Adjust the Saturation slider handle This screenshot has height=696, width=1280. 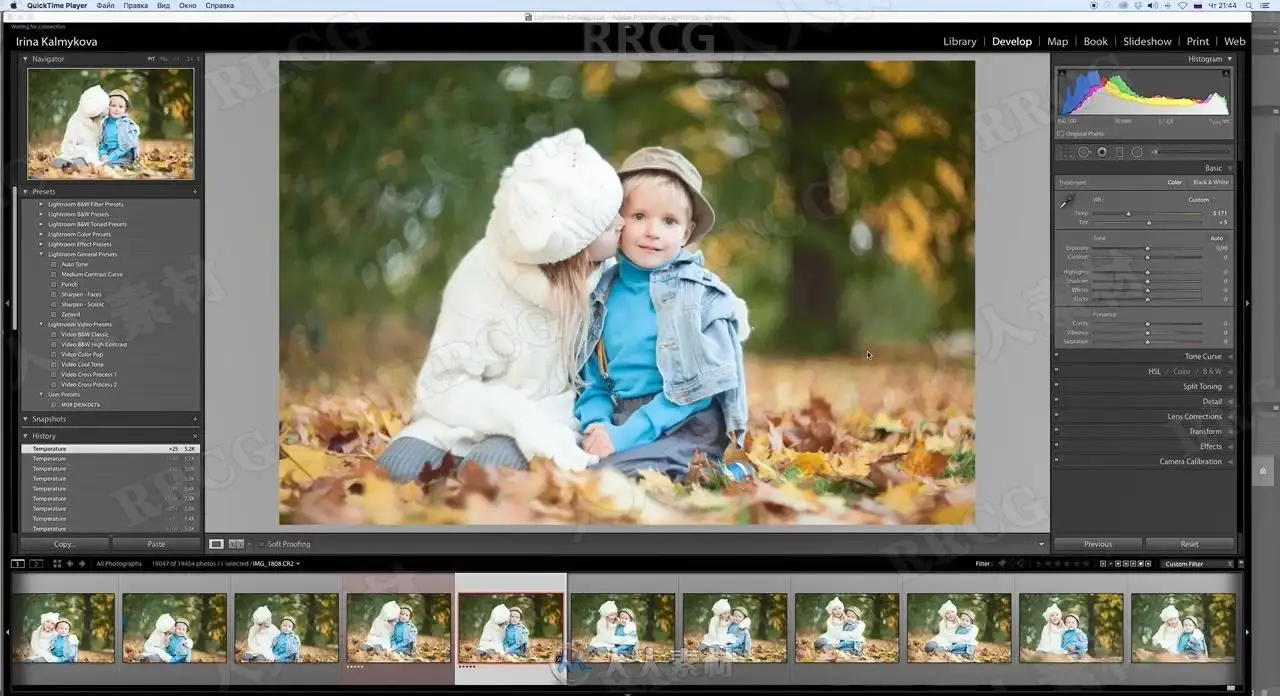point(1147,342)
